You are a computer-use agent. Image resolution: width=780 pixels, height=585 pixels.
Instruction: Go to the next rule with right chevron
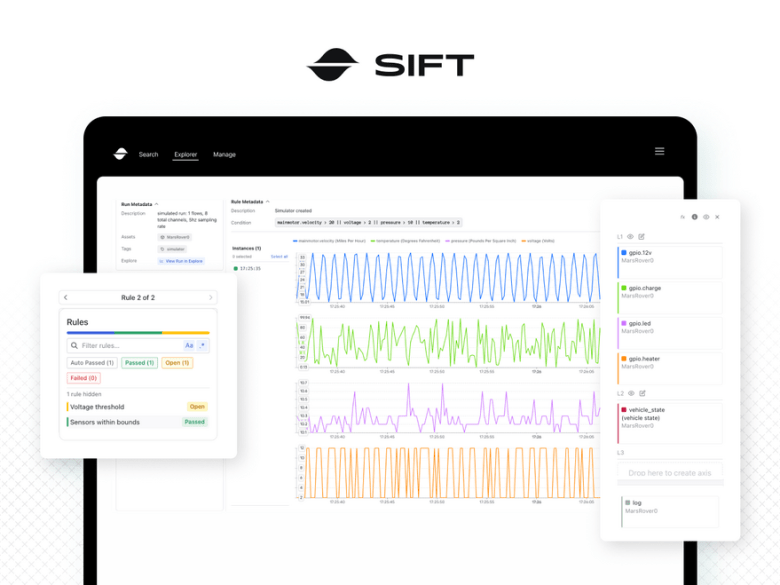[x=211, y=297]
